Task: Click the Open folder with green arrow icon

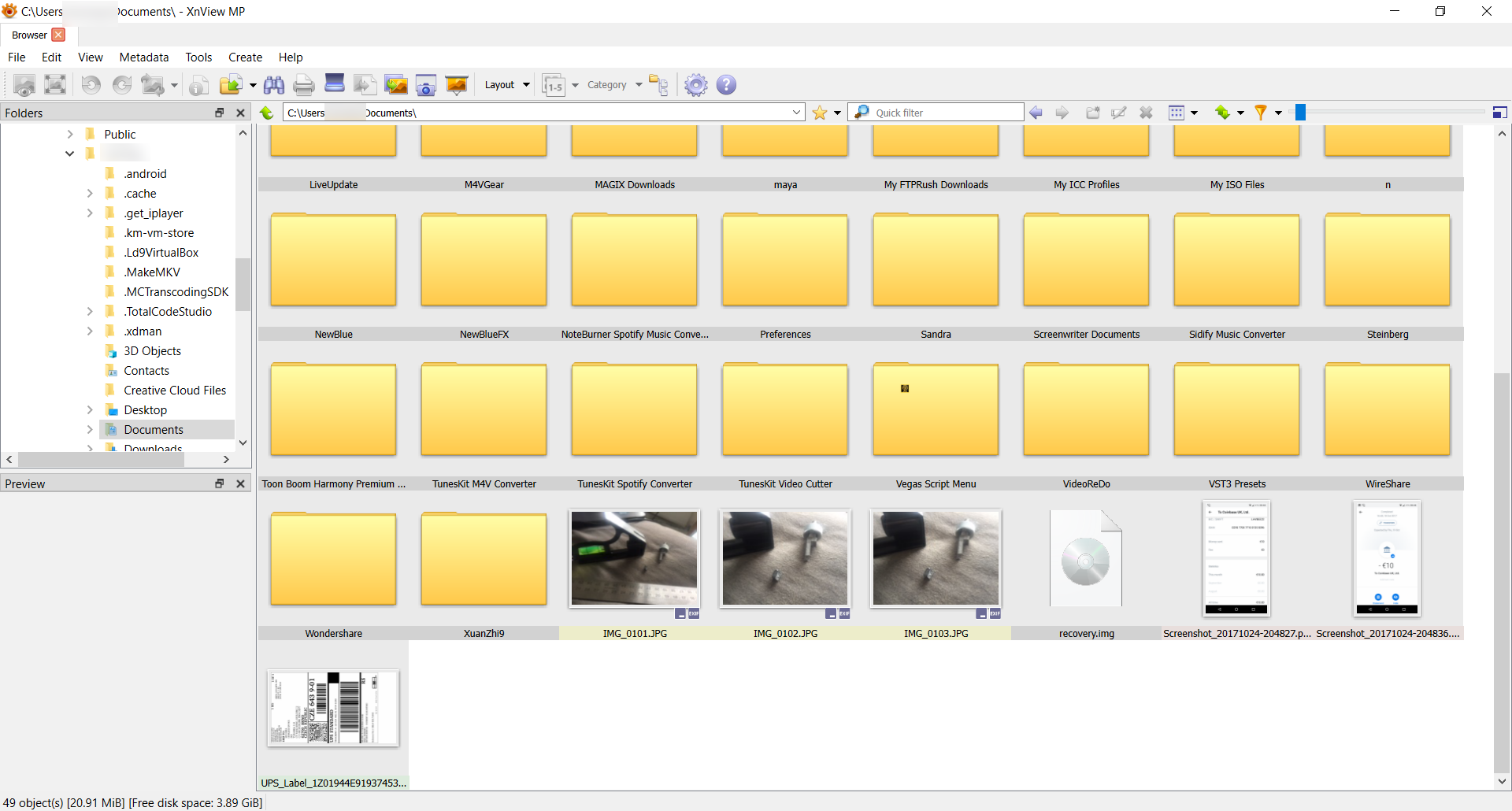Action: 231,85
